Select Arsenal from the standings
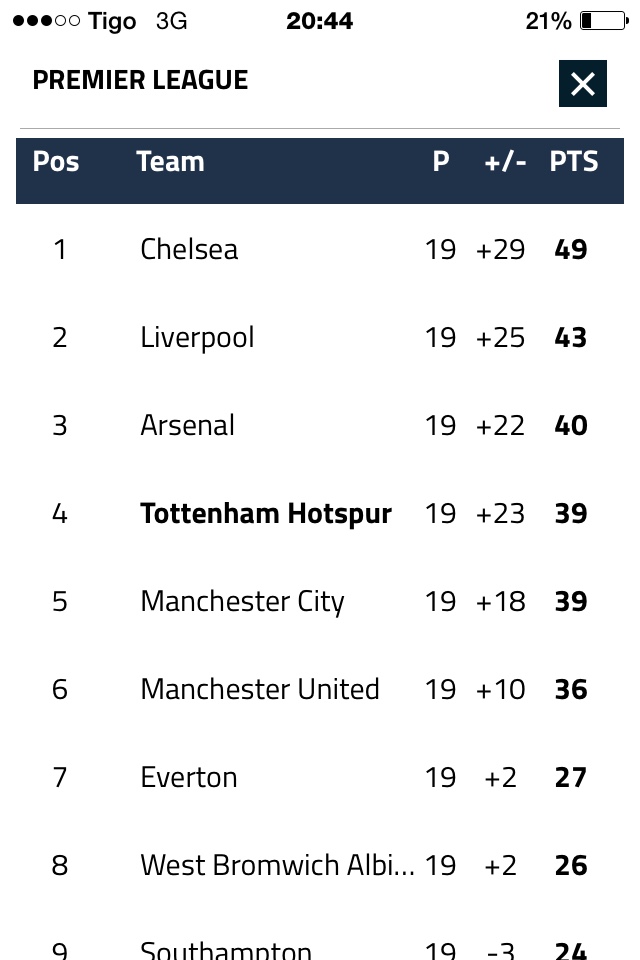 pos(187,425)
